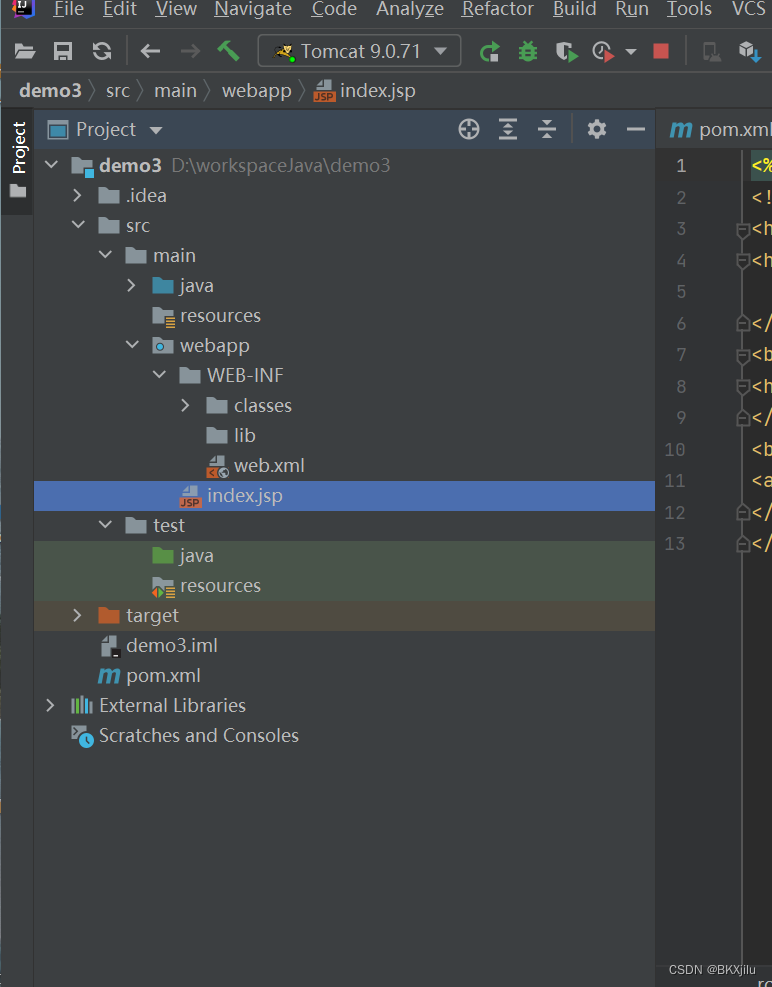Click the red Stop button to halt Tomcat
Screen dimensions: 772x987
(x=660, y=50)
